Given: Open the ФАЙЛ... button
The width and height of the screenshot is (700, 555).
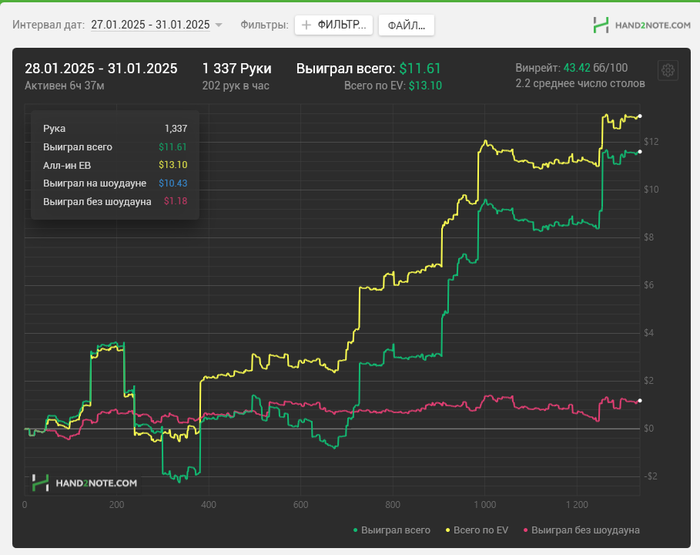Looking at the screenshot, I should (x=406, y=25).
